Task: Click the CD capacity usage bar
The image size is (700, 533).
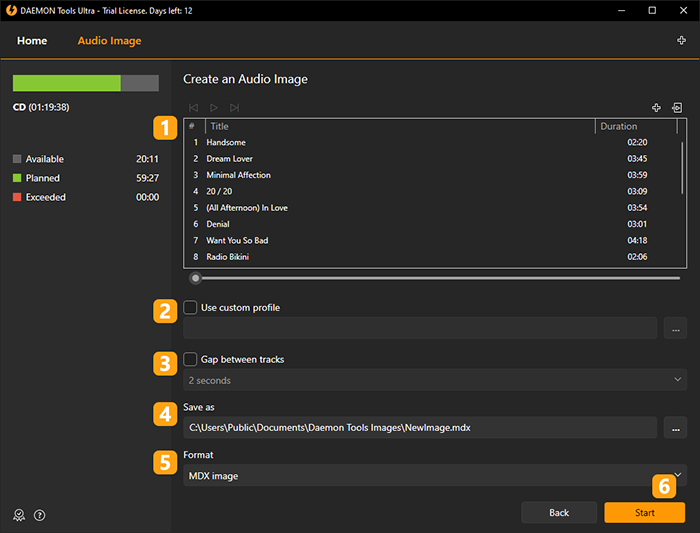Action: tap(86, 83)
